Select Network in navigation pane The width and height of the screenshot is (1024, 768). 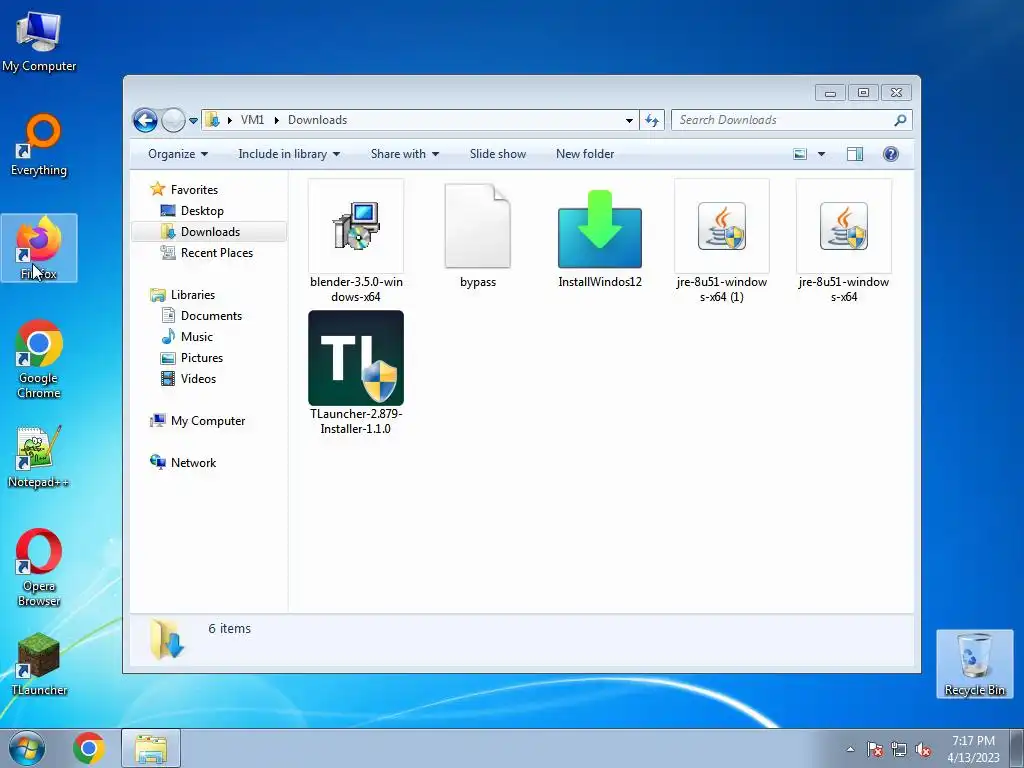pyautogui.click(x=193, y=463)
